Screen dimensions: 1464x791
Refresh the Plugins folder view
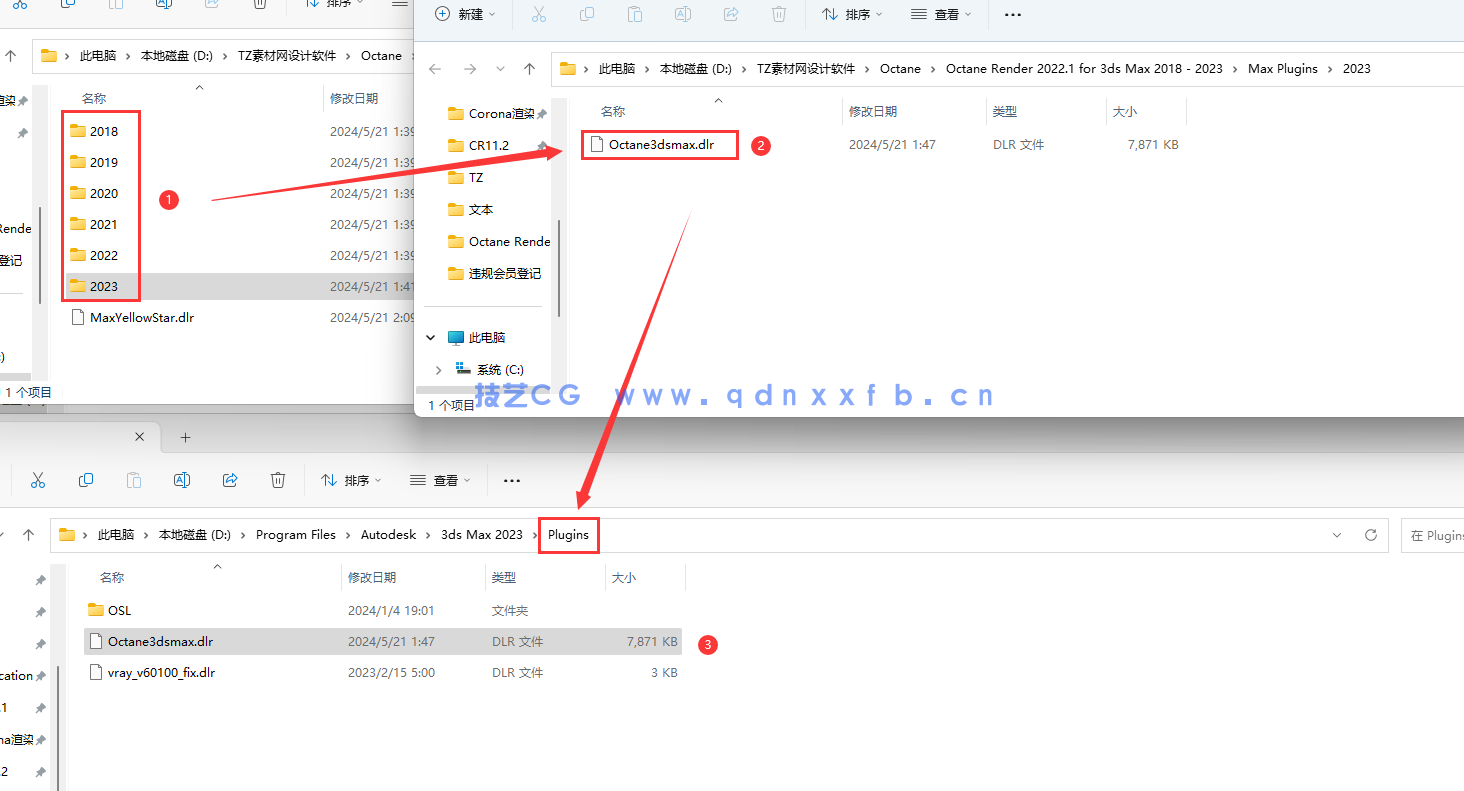tap(1371, 535)
